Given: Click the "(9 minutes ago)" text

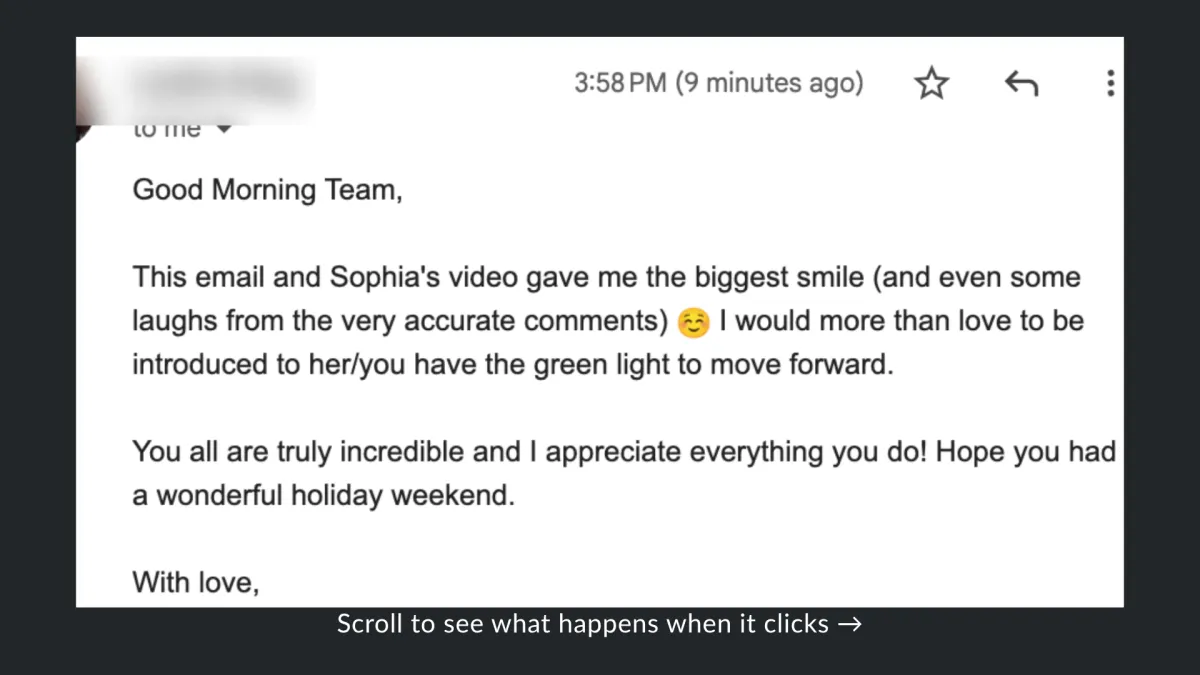Looking at the screenshot, I should point(769,83).
